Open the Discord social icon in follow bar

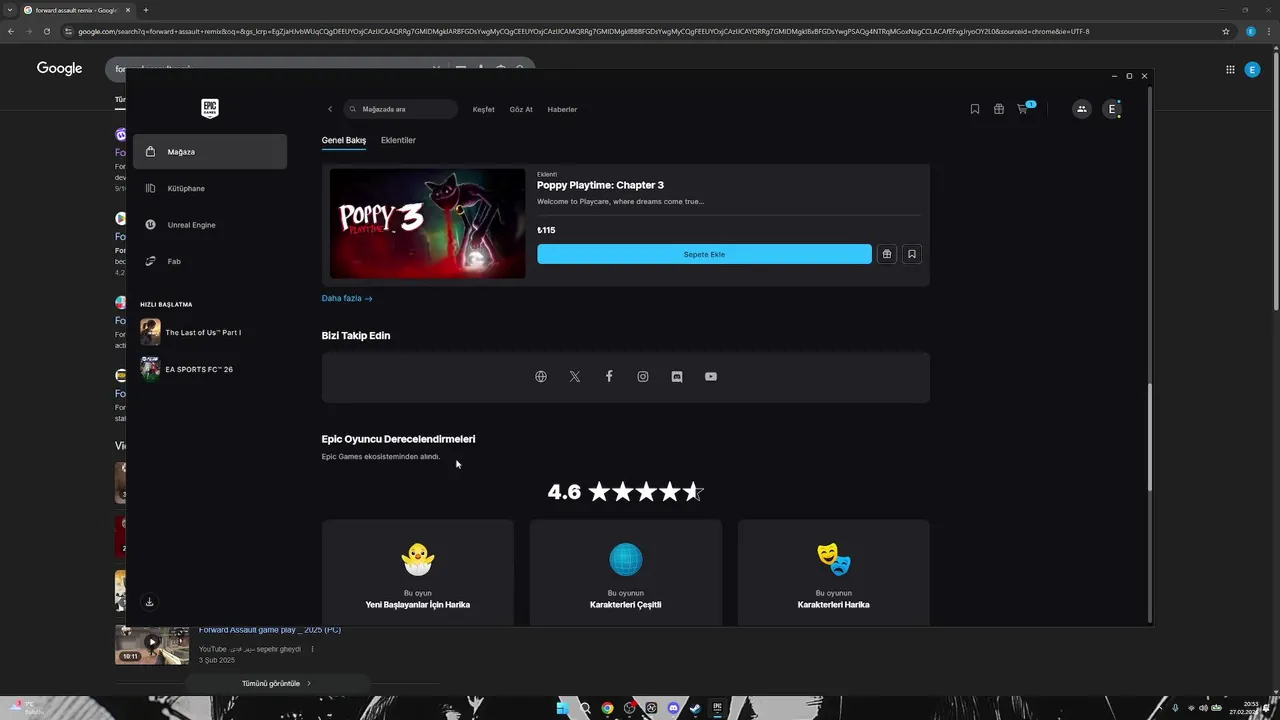click(x=677, y=377)
